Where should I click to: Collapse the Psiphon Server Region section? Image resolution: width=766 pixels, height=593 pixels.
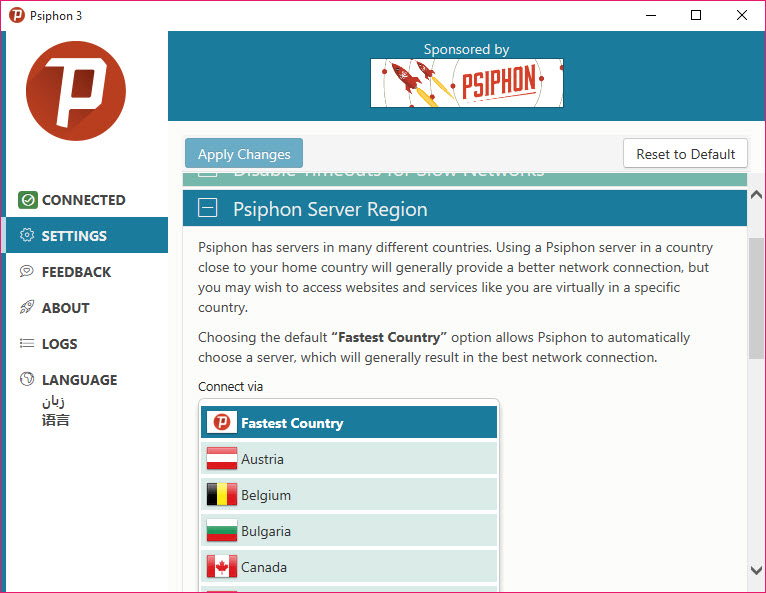coord(208,208)
